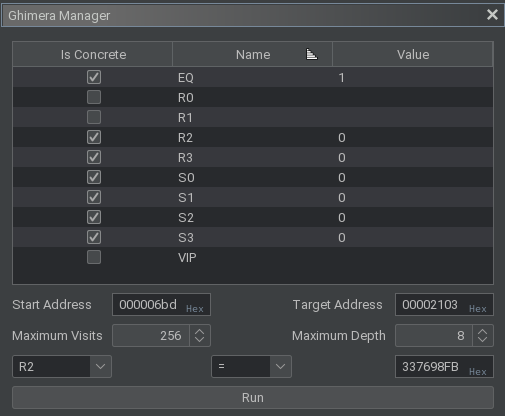Click the S2 name cell
Viewport: 505px width, 416px height.
252,217
